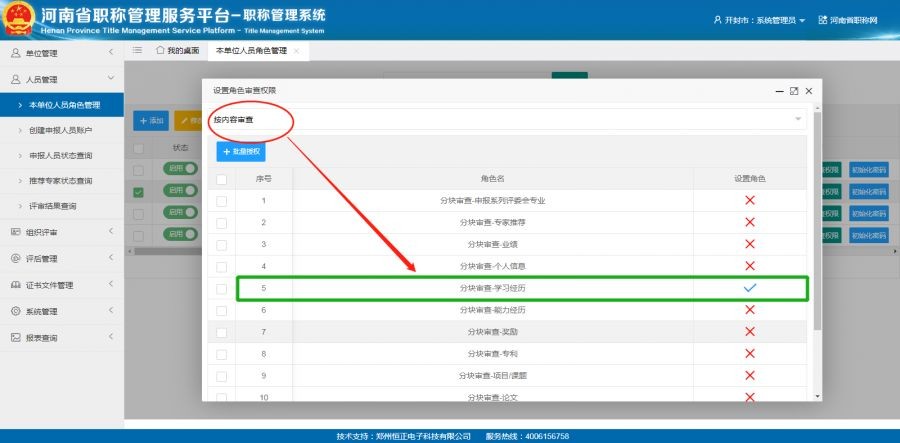
Task: Click the first 初始化密码 button in the table
Action: click(x=868, y=170)
